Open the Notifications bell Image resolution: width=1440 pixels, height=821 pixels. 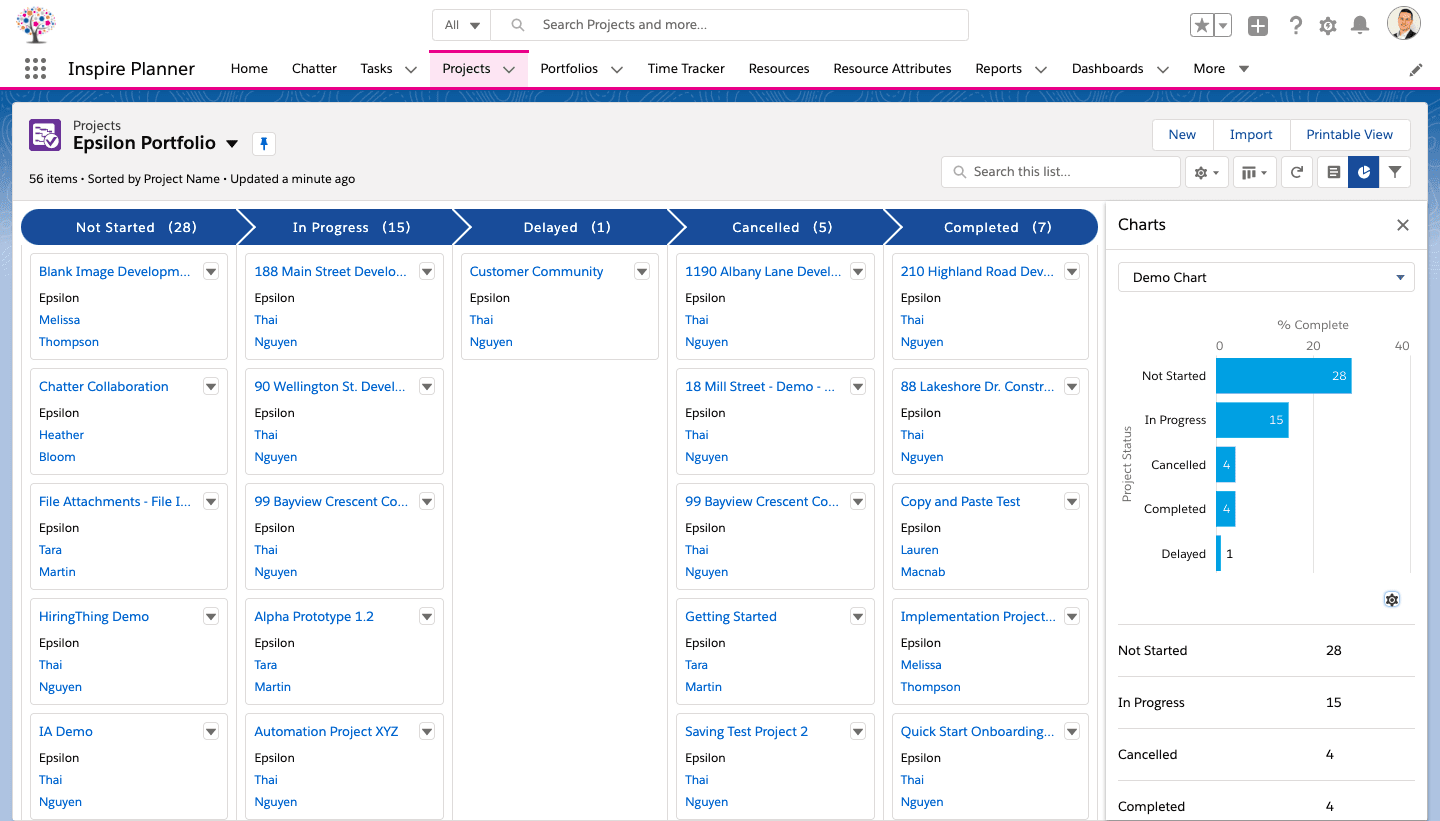[x=1360, y=26]
